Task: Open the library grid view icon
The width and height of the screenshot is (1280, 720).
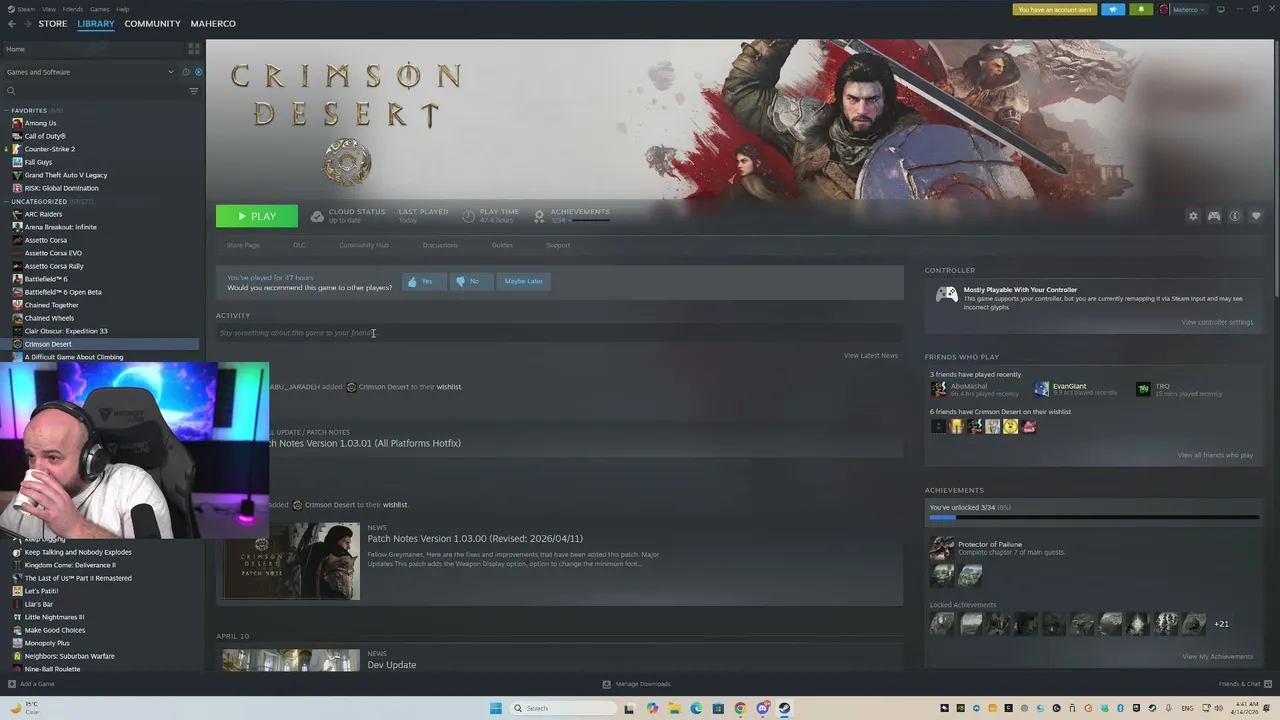Action: point(194,48)
